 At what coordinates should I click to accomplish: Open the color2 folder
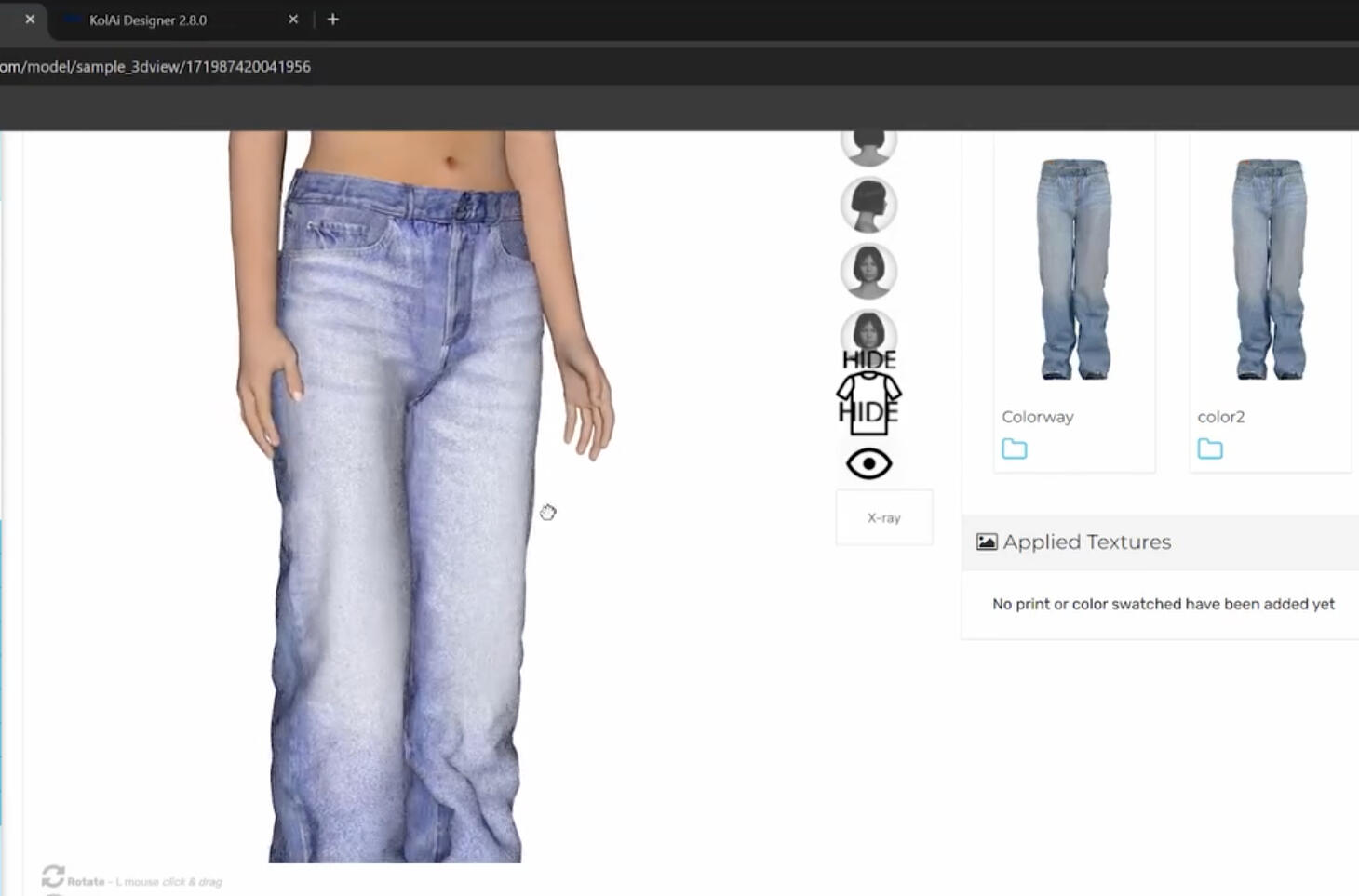tap(1210, 448)
